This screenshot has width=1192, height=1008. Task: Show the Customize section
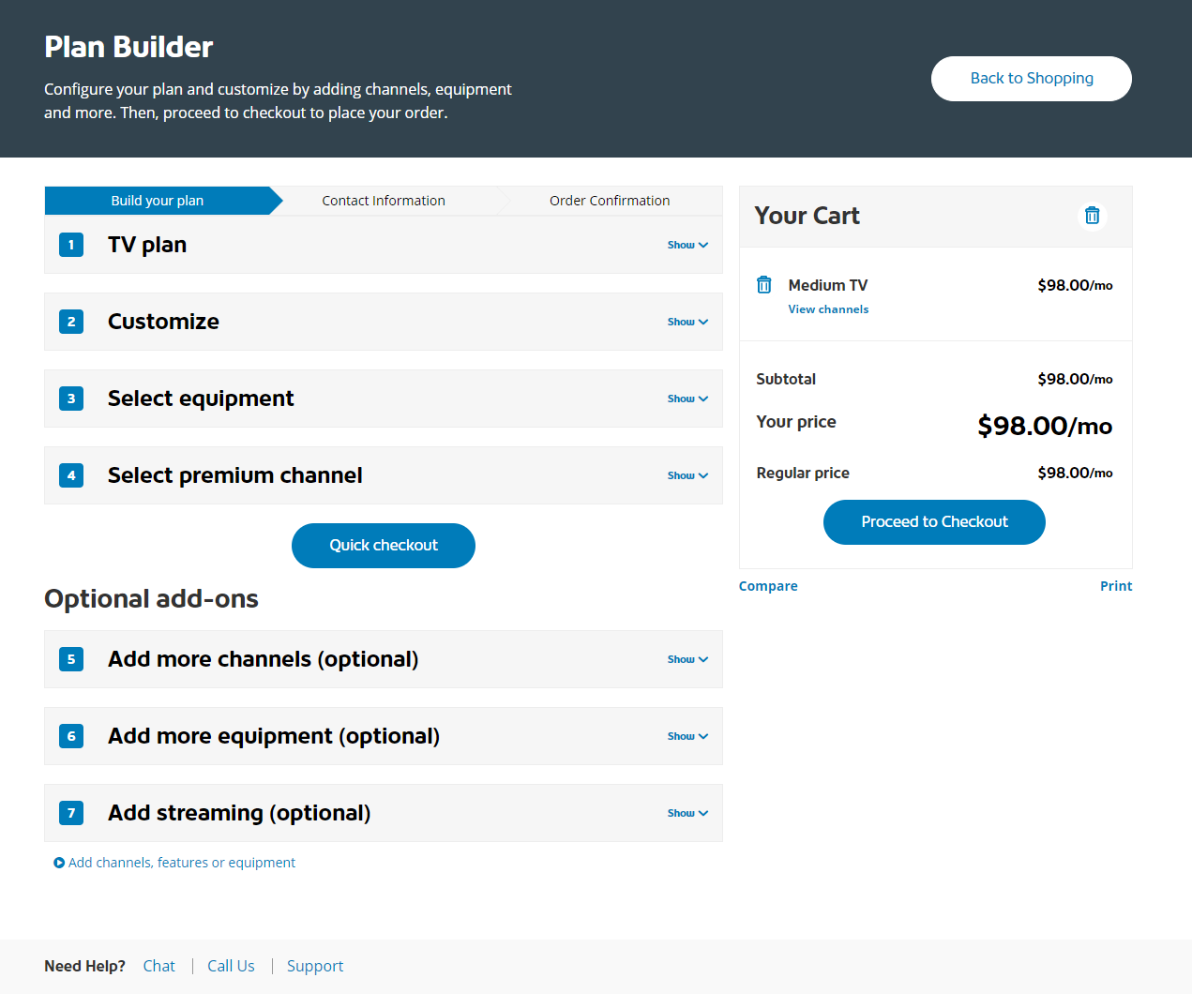[x=687, y=322]
